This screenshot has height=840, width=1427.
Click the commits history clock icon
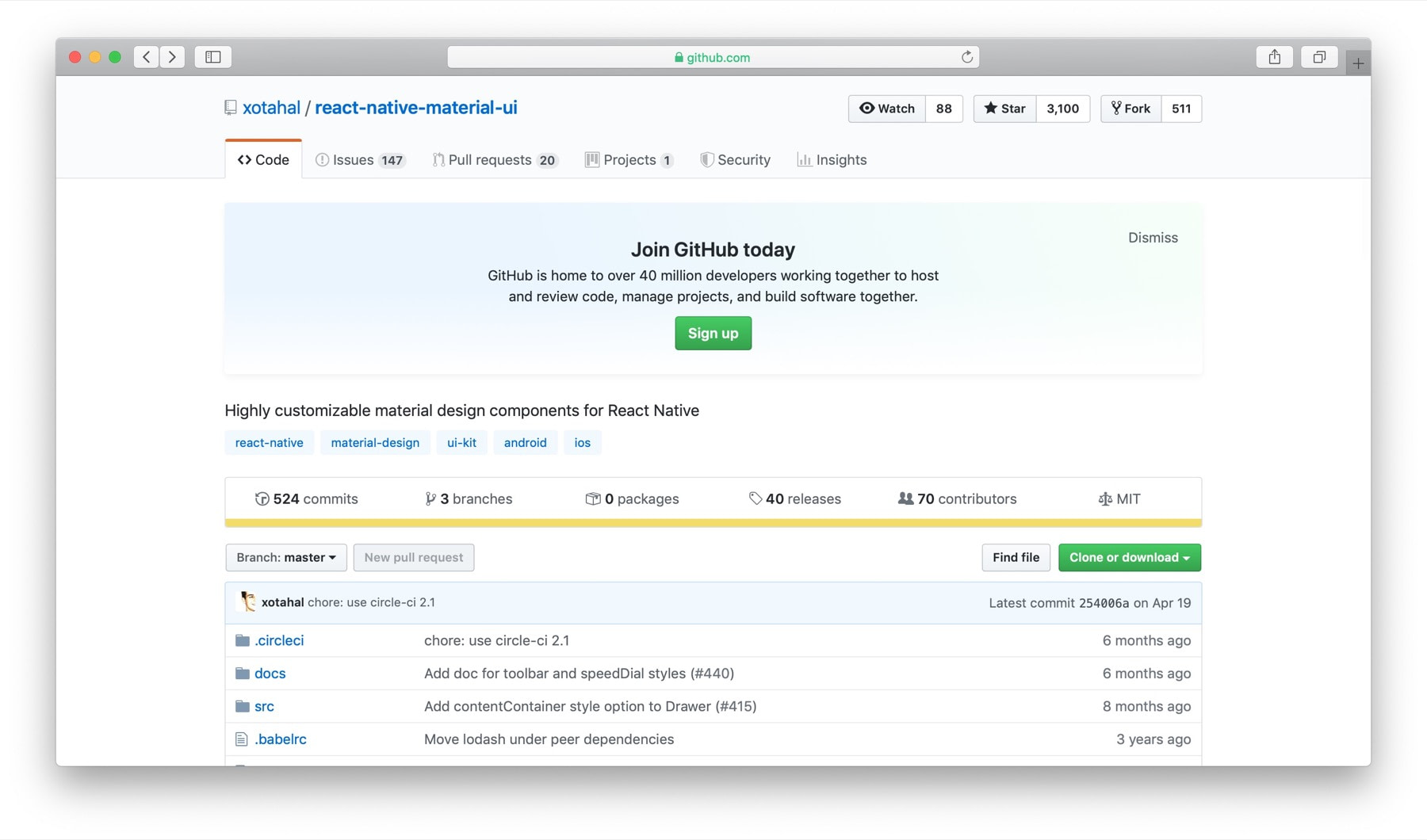(x=262, y=498)
